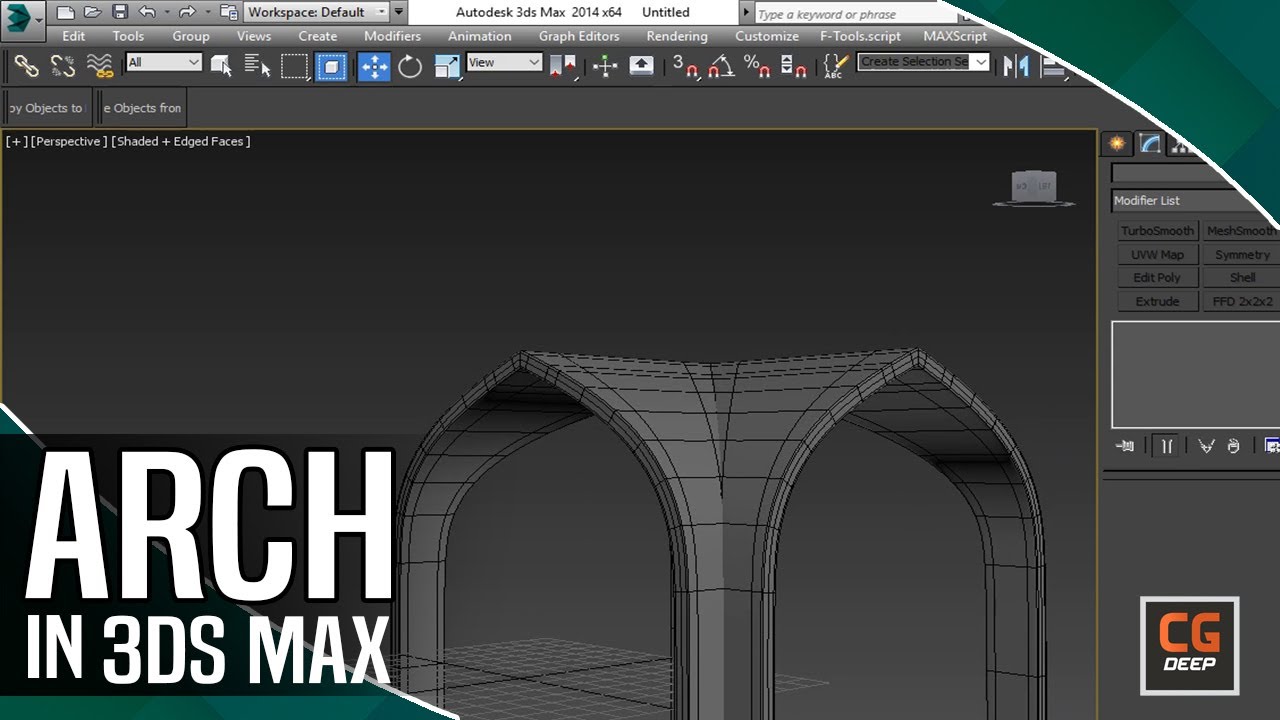The height and width of the screenshot is (720, 1280).
Task: Add the TurboSmooth modifier
Action: (x=1157, y=231)
